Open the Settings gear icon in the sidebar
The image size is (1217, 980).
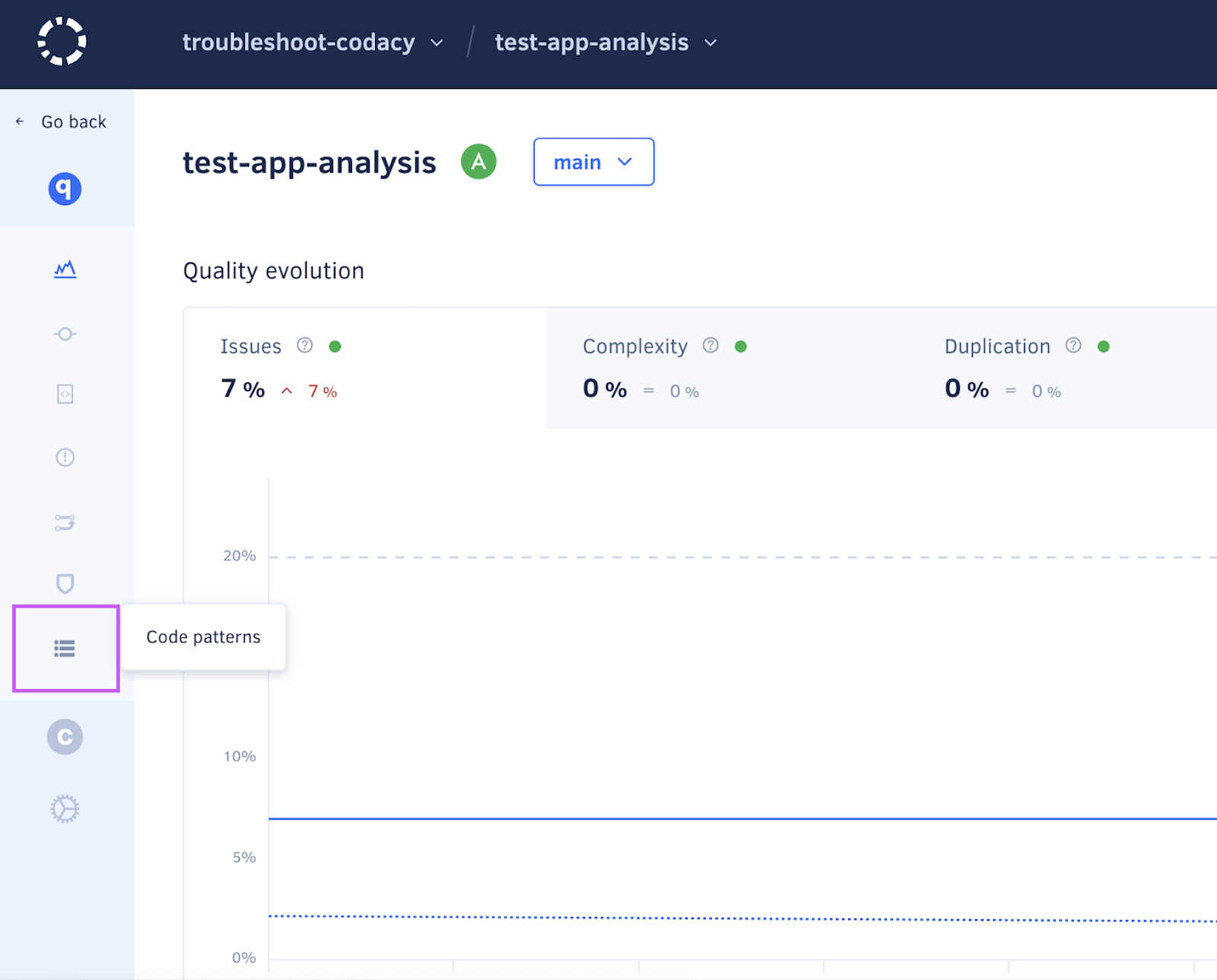[65, 809]
